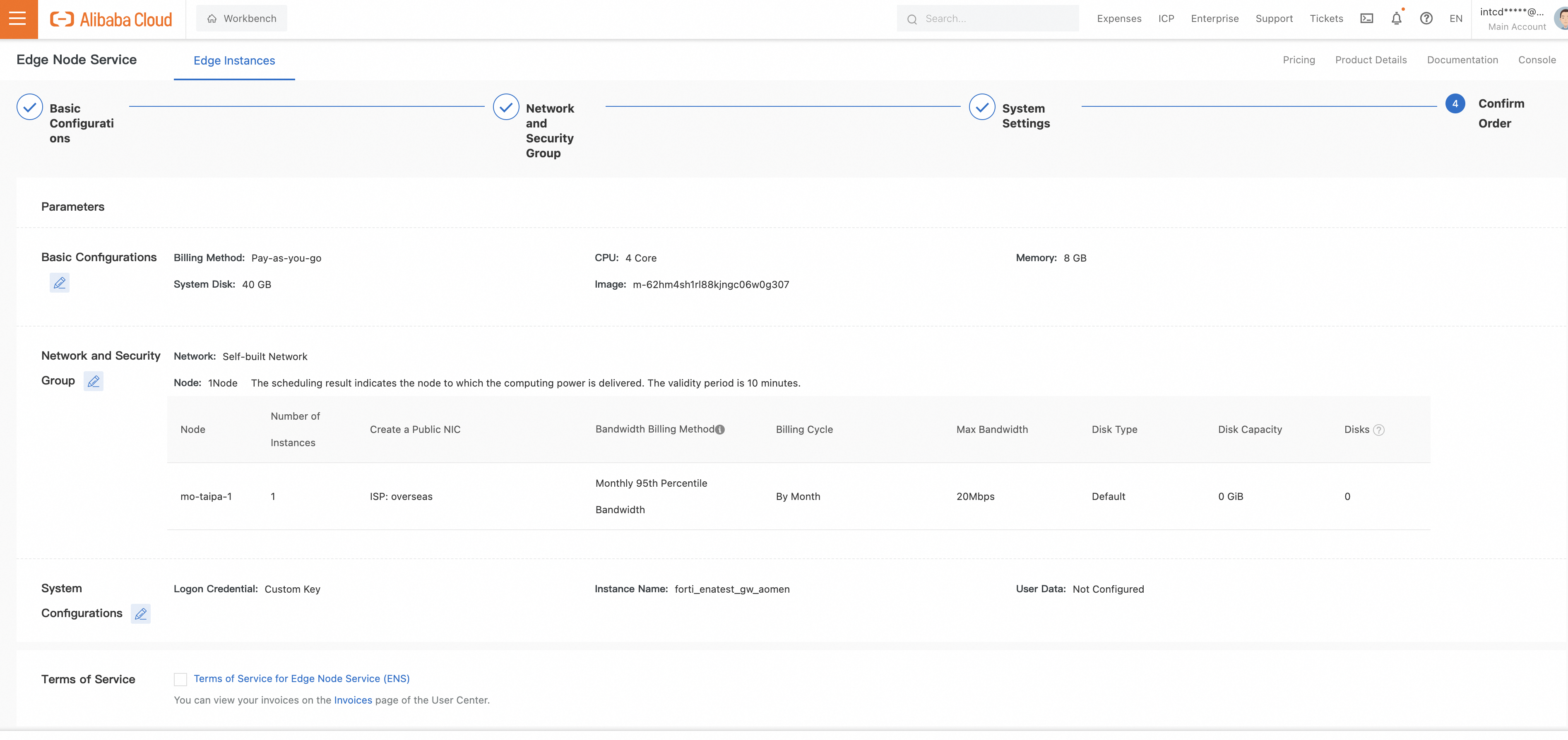Viewport: 1568px width, 740px height.
Task: Click the Self-built Network value
Action: pos(265,357)
